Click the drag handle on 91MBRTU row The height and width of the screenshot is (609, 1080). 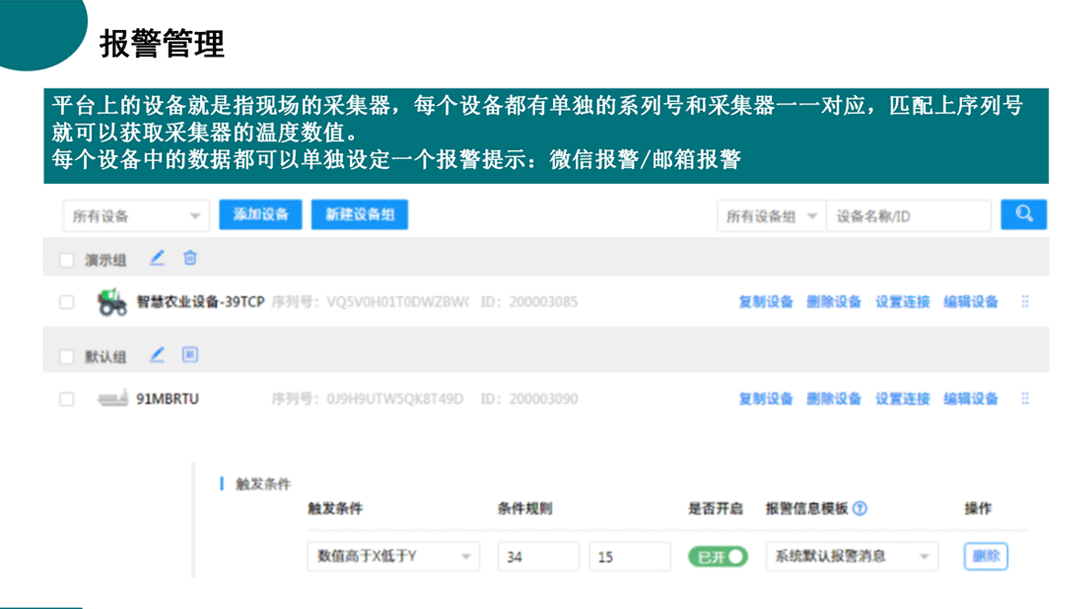point(1025,399)
